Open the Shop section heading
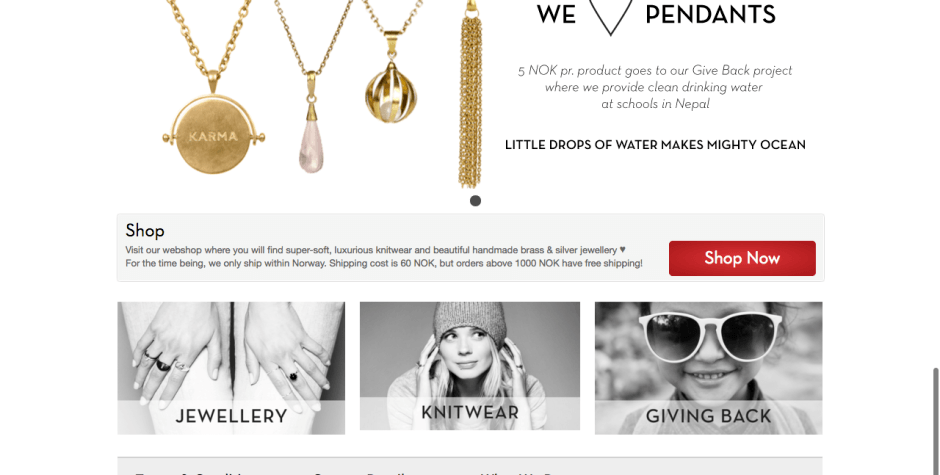 tap(145, 230)
